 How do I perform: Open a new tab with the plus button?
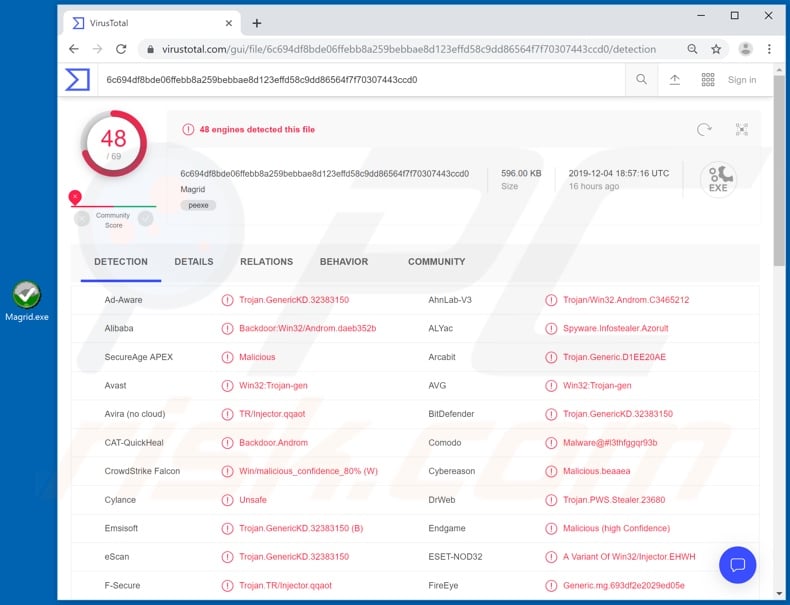click(256, 23)
